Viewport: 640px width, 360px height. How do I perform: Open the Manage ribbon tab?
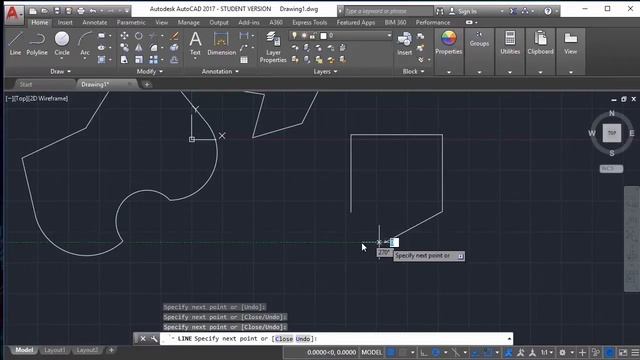(x=189, y=22)
